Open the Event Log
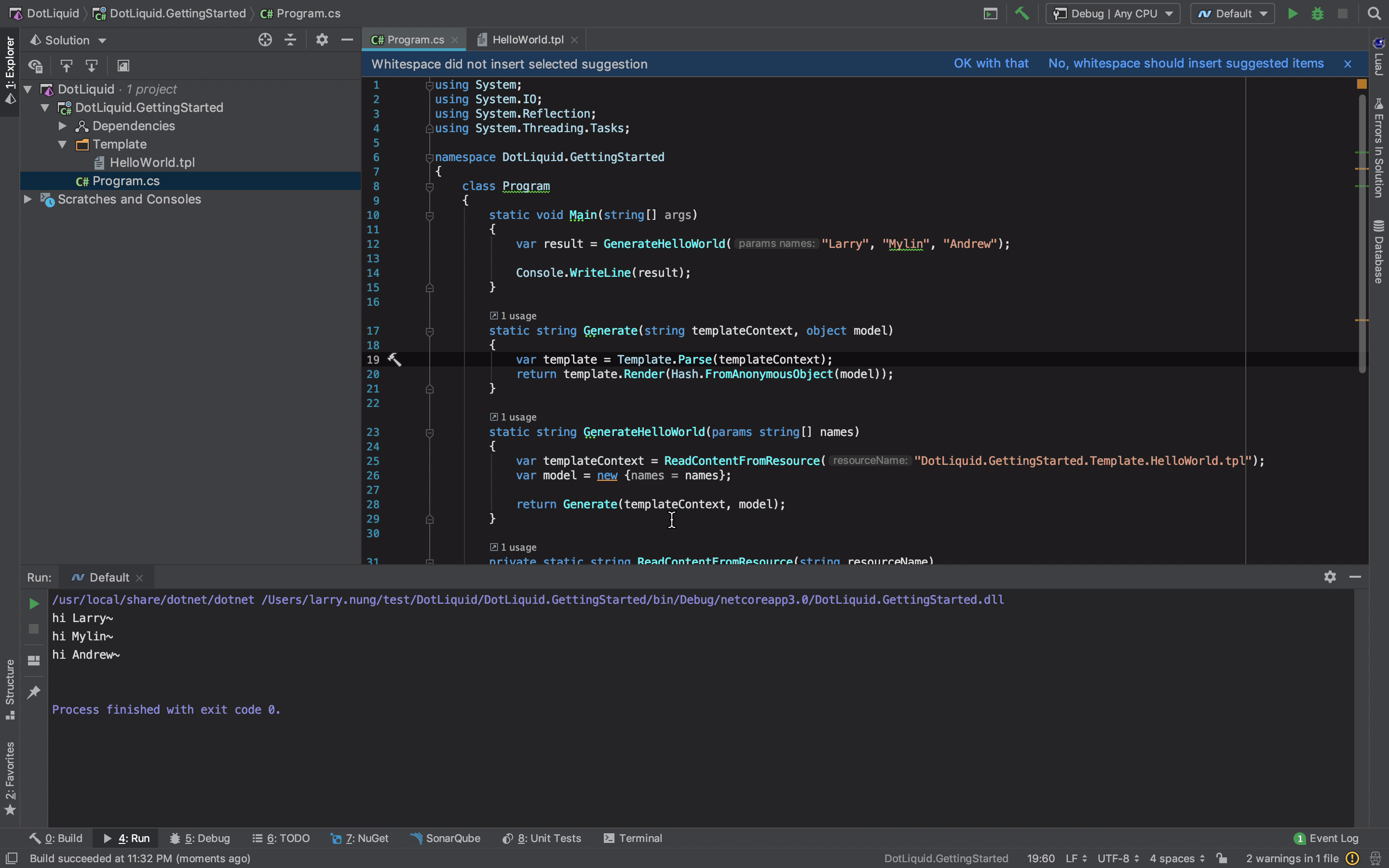 (1326, 838)
